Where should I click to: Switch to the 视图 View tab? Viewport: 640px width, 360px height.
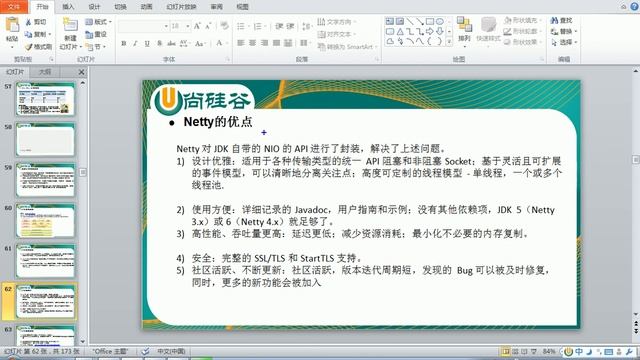(242, 7)
